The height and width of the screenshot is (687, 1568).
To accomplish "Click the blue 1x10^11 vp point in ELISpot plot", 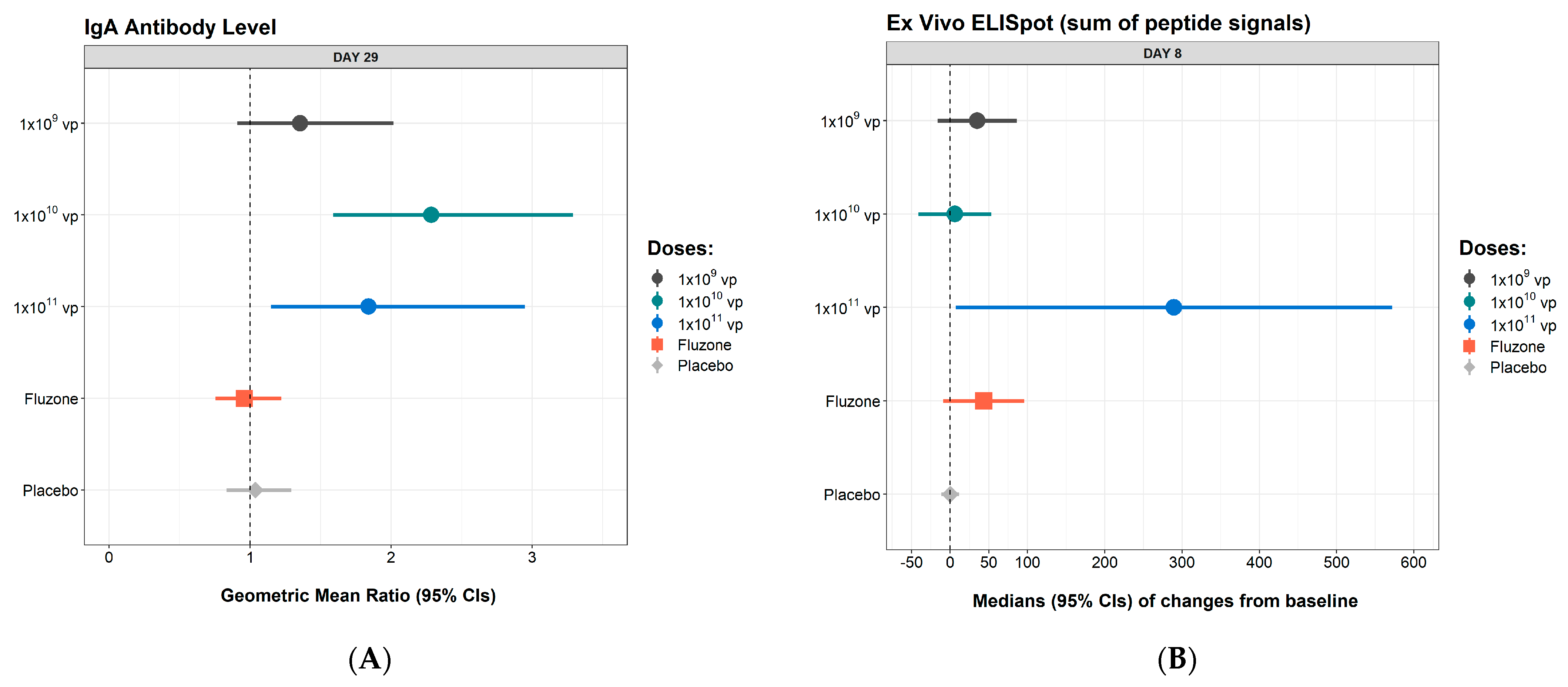I will tap(1173, 307).
